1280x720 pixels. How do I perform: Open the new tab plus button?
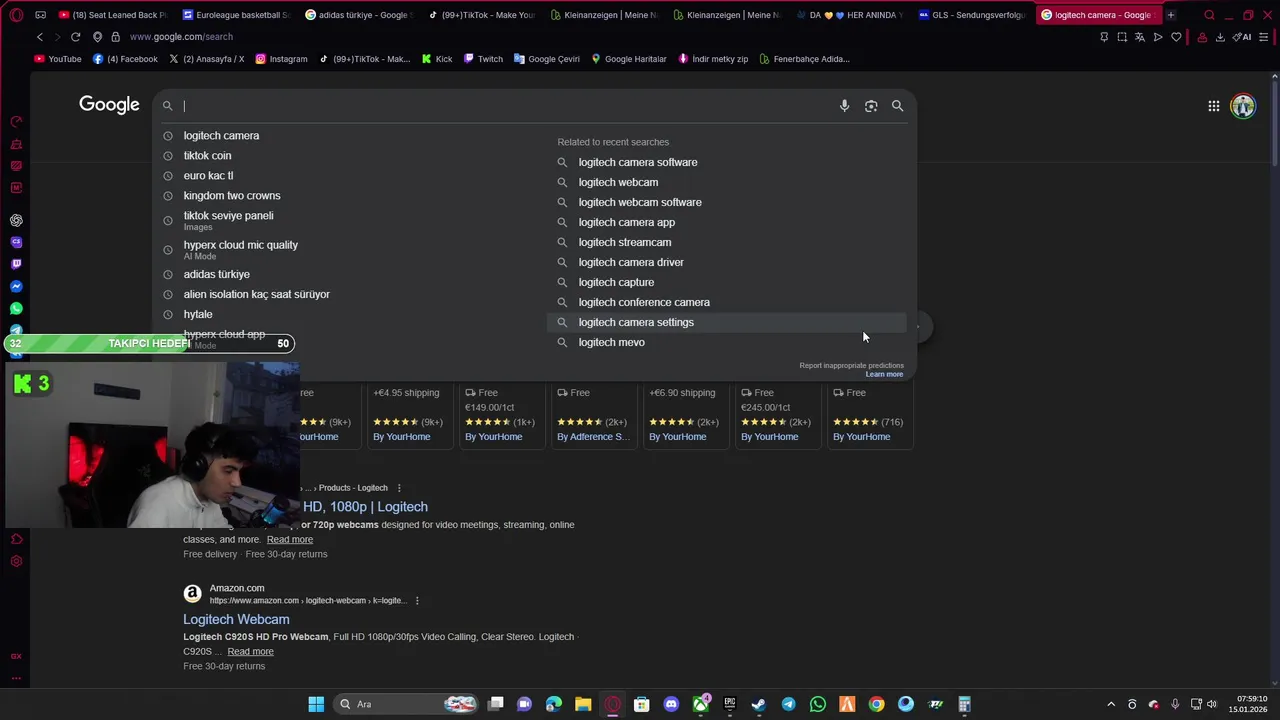point(1170,15)
